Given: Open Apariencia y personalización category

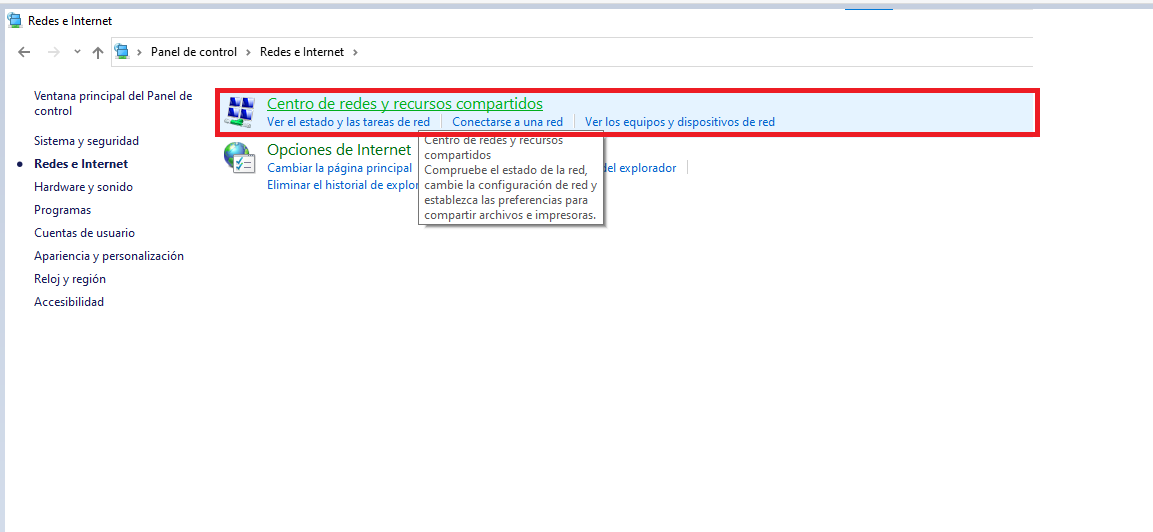Looking at the screenshot, I should click(x=109, y=256).
